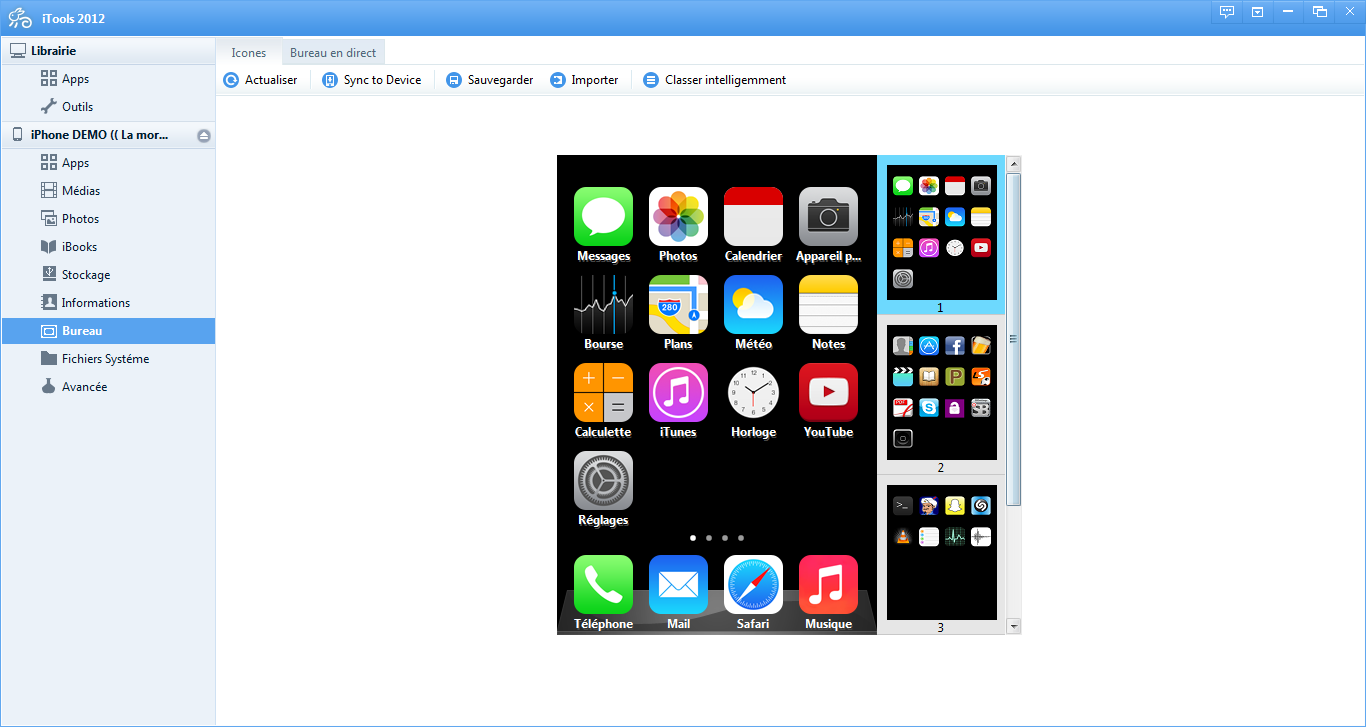Select the Météo weather app icon

[753, 304]
